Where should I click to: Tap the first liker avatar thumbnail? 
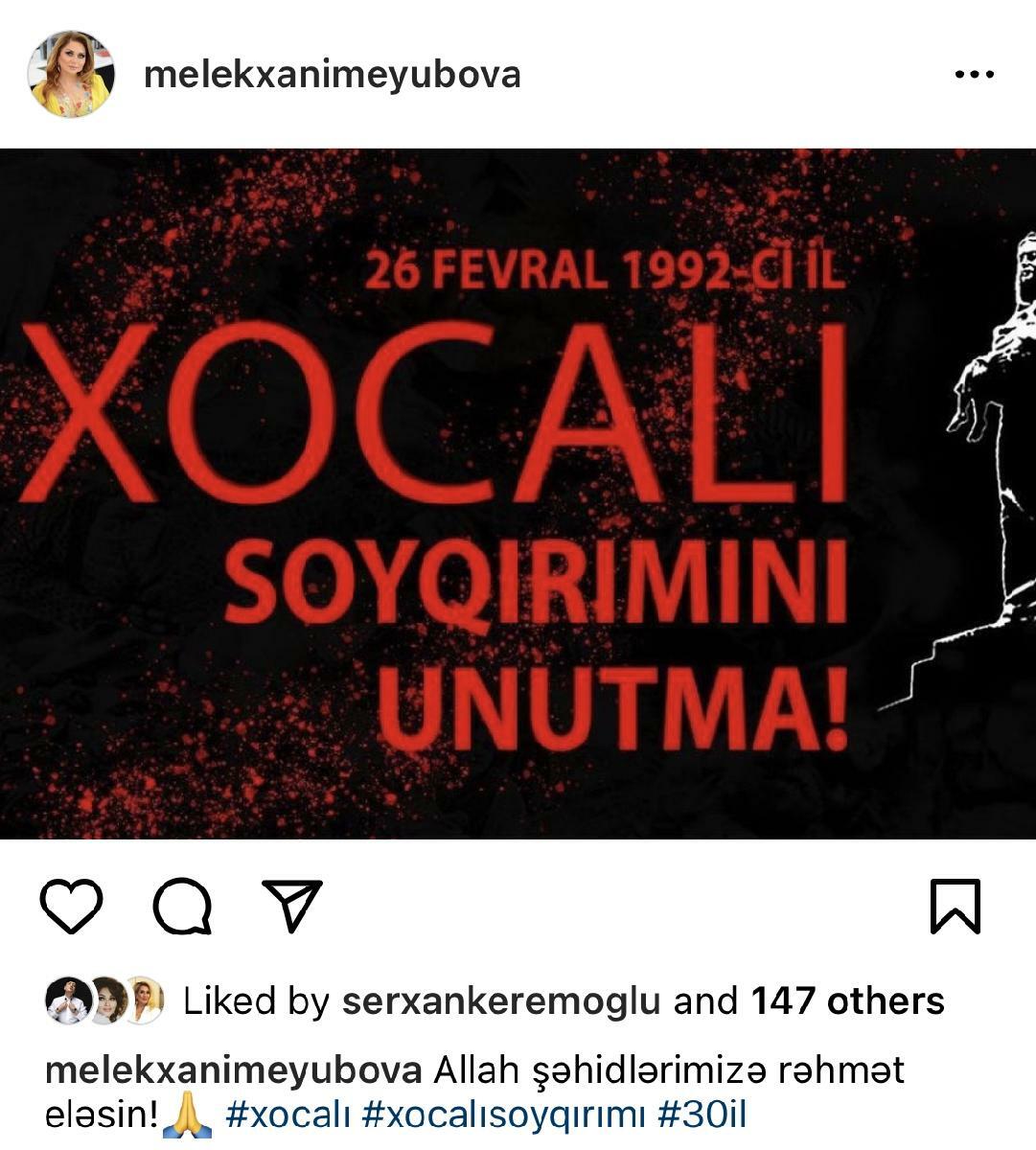[67, 1001]
